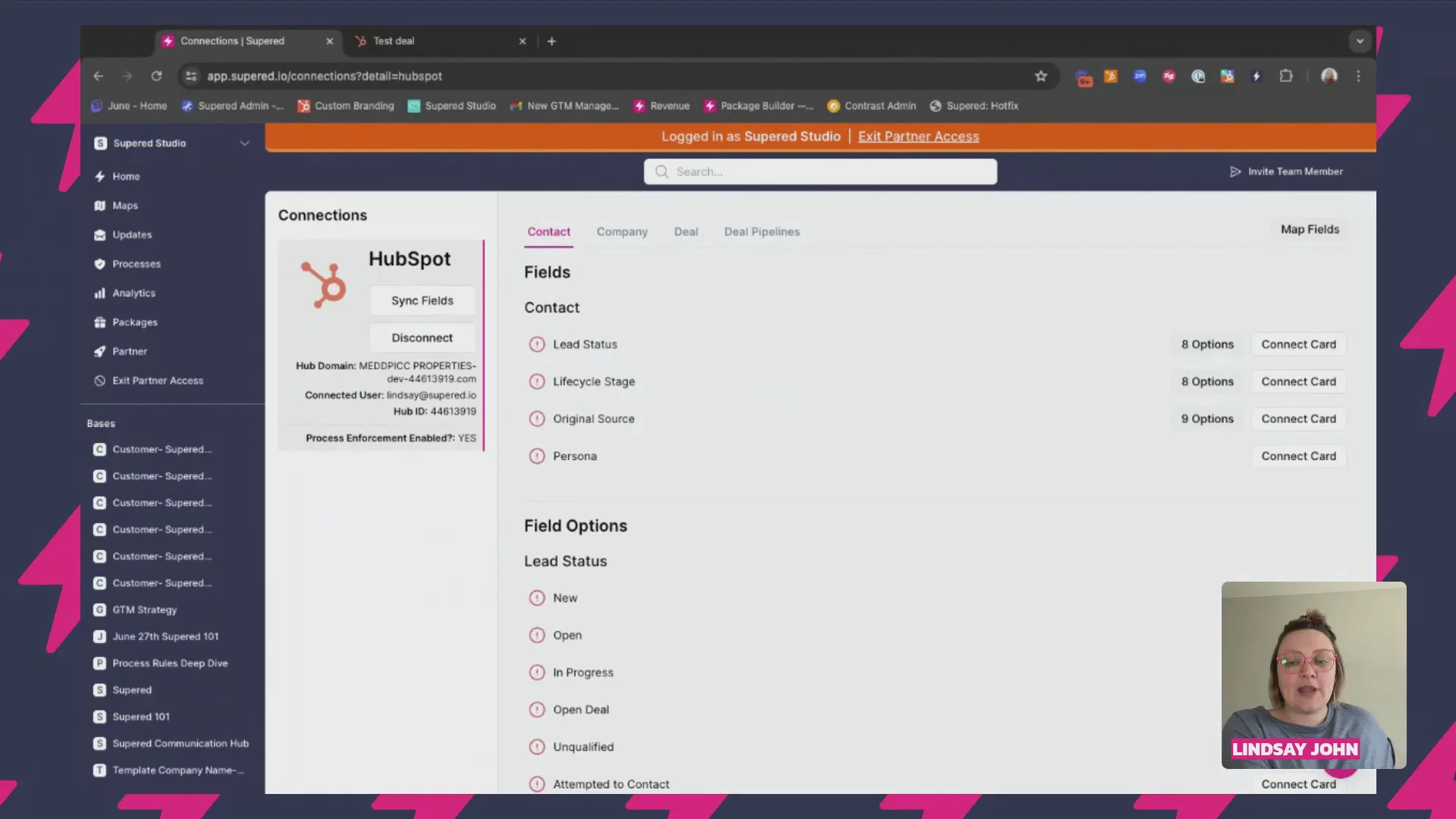The height and width of the screenshot is (819, 1456).
Task: Open the Supered: Hotfix bookmark
Action: coord(974,106)
